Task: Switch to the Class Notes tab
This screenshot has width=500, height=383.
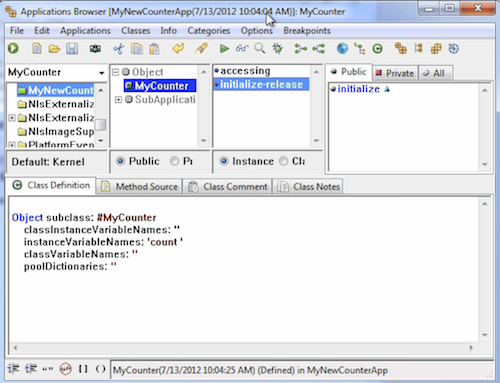Action: (x=308, y=187)
